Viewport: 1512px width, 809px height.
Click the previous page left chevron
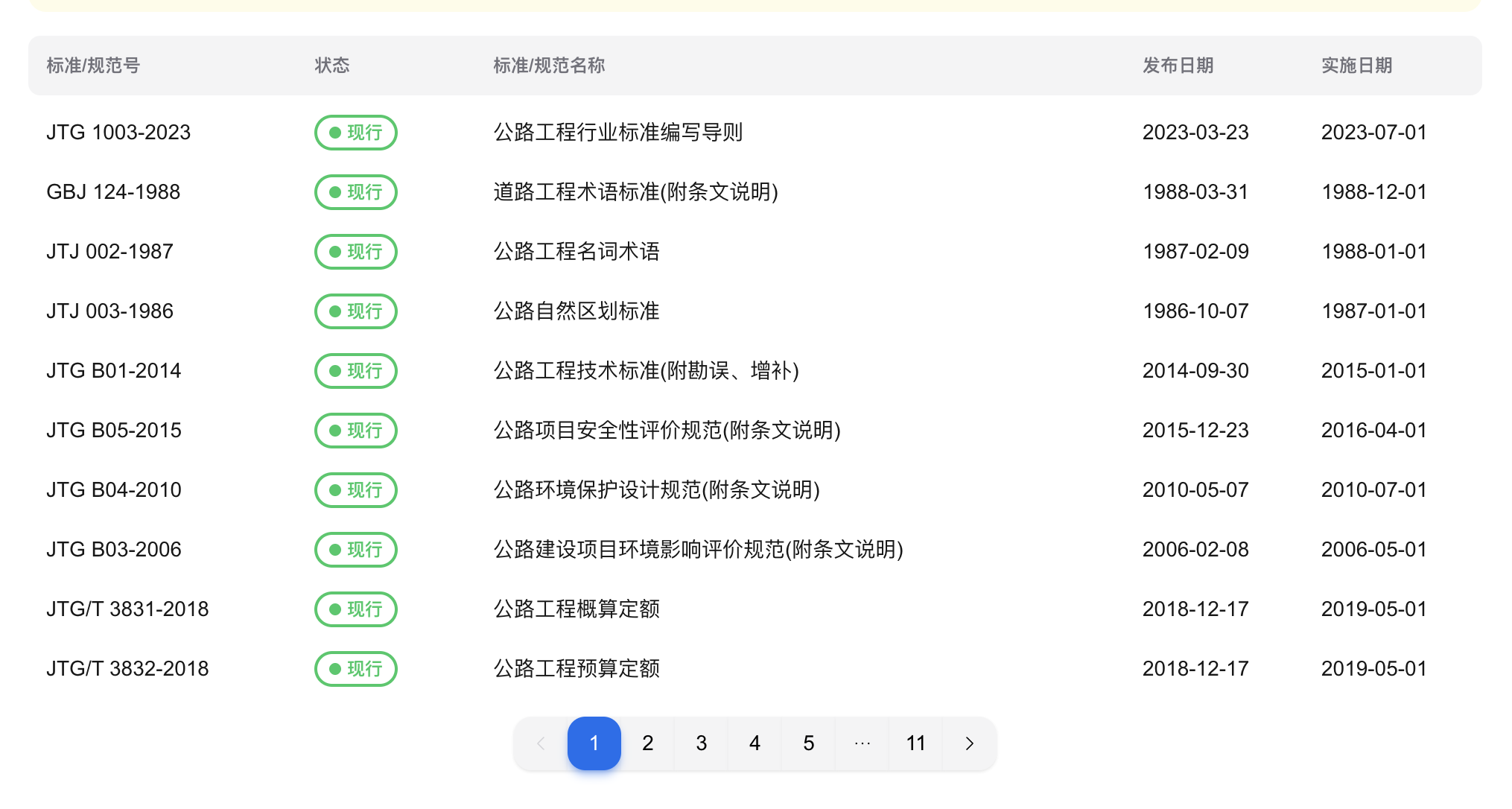(541, 743)
